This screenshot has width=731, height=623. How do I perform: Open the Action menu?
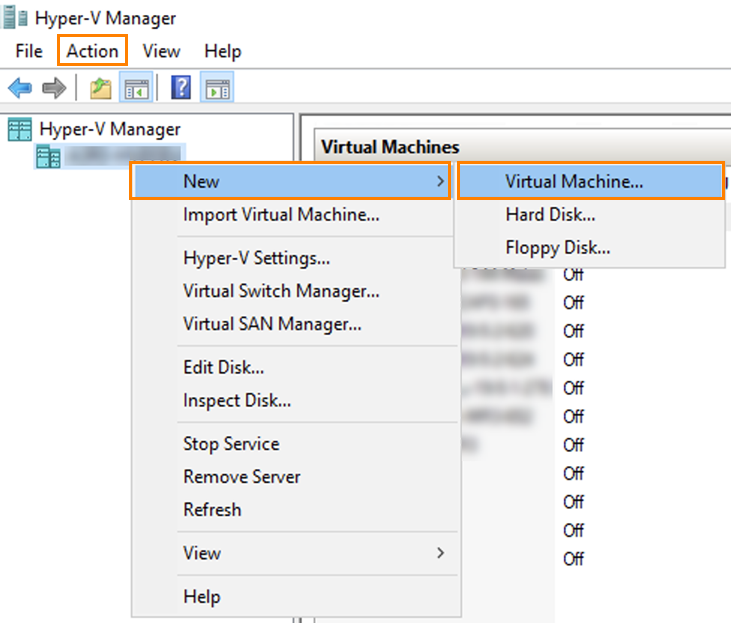[92, 51]
